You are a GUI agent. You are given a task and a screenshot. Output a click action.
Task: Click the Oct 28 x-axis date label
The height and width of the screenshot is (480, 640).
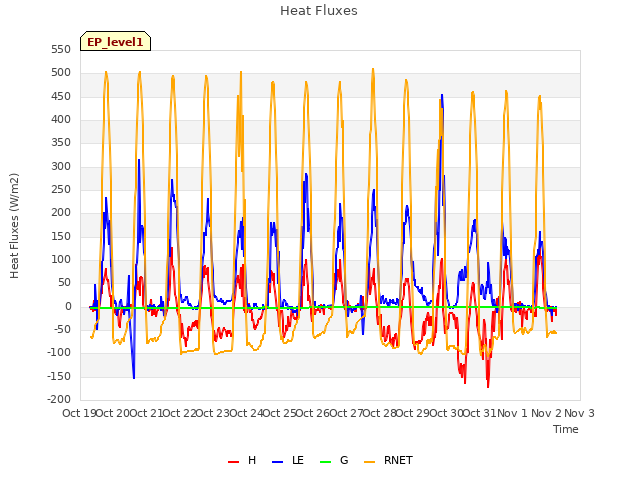pos(380,413)
